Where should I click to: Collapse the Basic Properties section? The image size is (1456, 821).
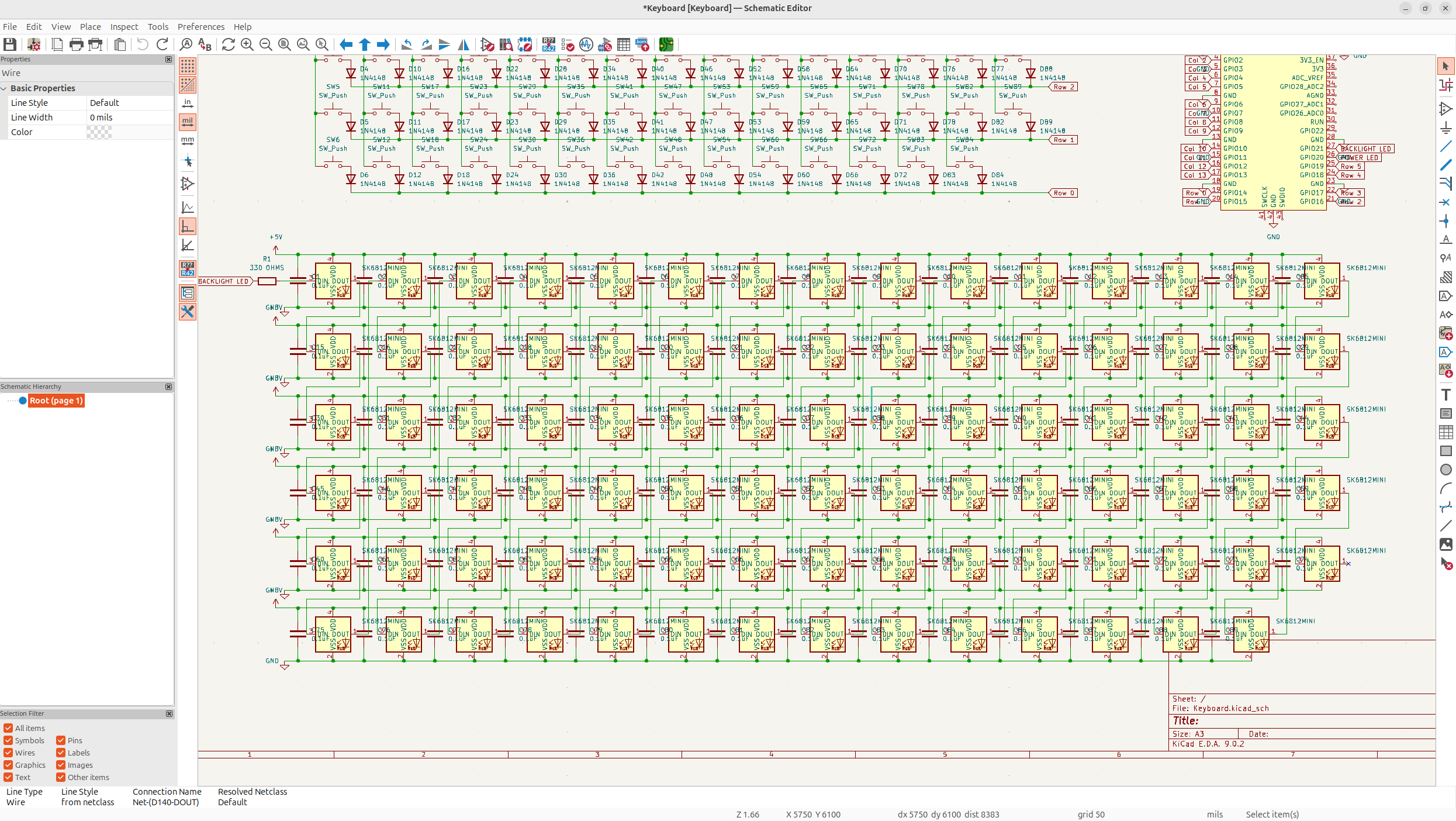pyautogui.click(x=5, y=88)
